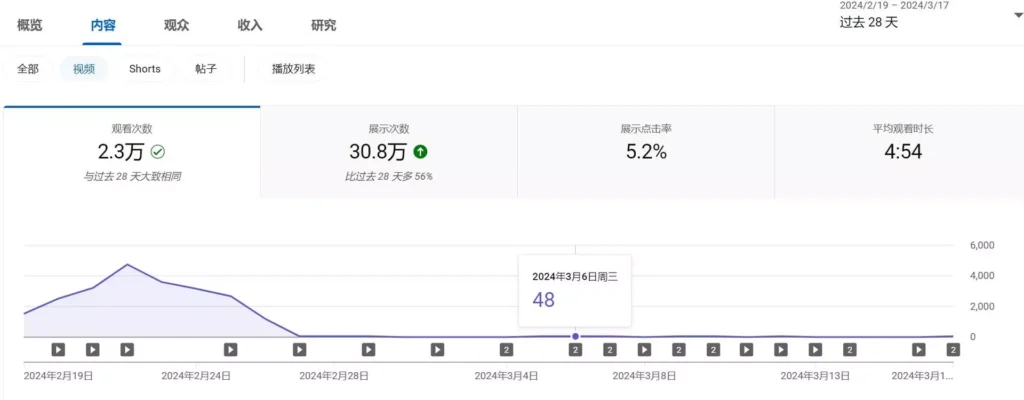The width and height of the screenshot is (1024, 400).
Task: Click the '2' marker below the Mar 6 data point
Action: point(575,349)
